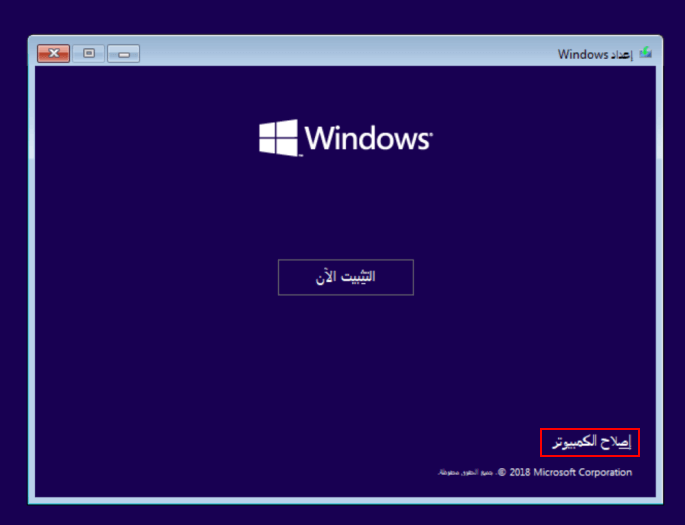The height and width of the screenshot is (525, 685).
Task: Close the Windows setup window
Action: click(53, 53)
